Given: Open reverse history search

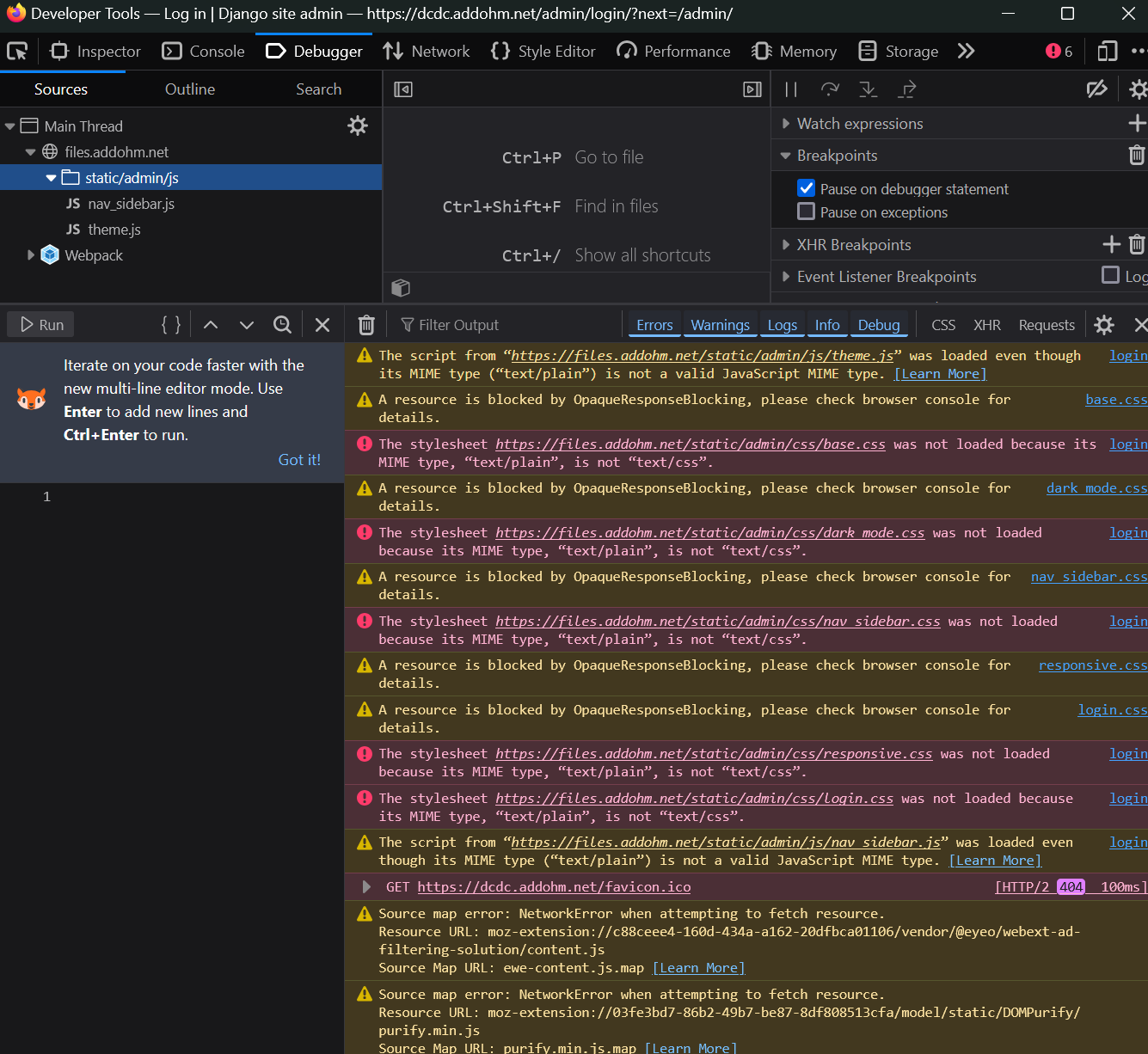Looking at the screenshot, I should pyautogui.click(x=282, y=324).
